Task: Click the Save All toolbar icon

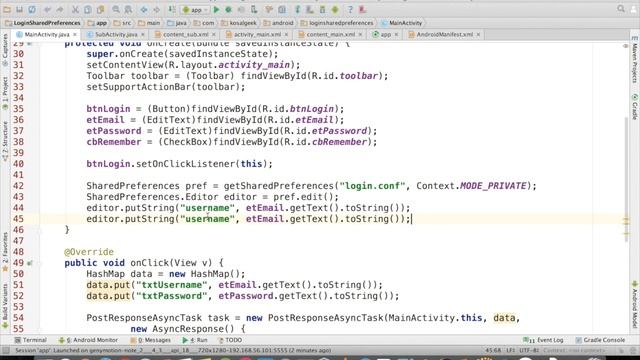Action: pyautogui.click(x=19, y=9)
